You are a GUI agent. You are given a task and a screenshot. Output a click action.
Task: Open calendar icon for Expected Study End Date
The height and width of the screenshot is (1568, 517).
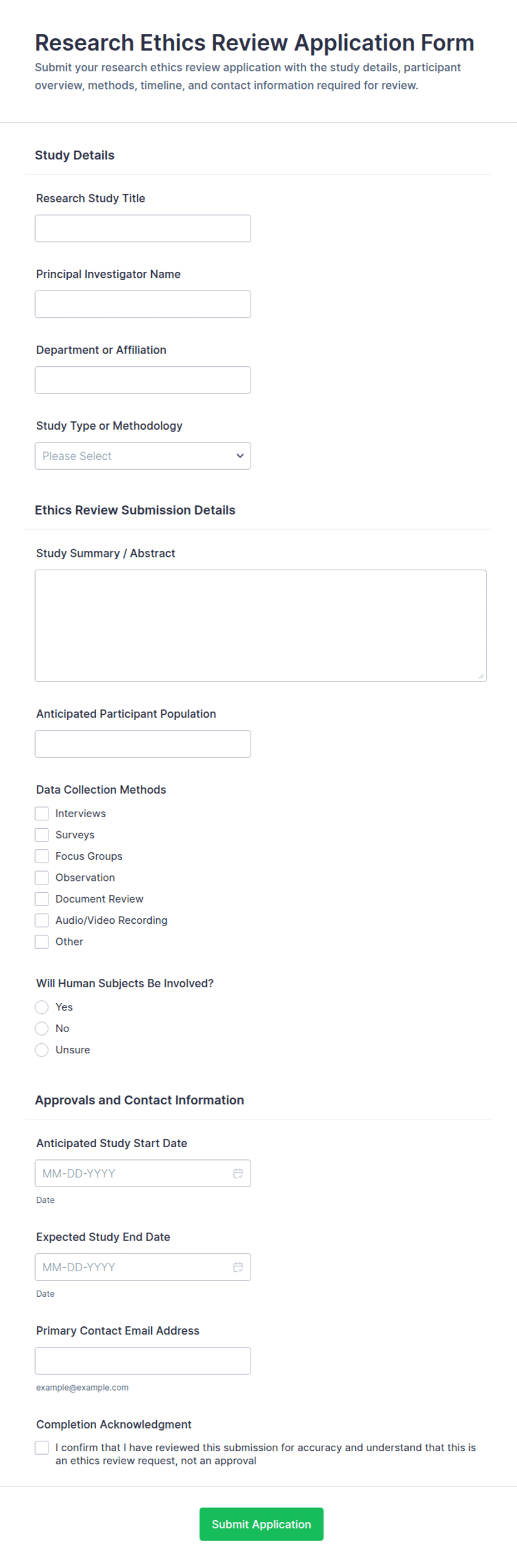[x=238, y=1267]
